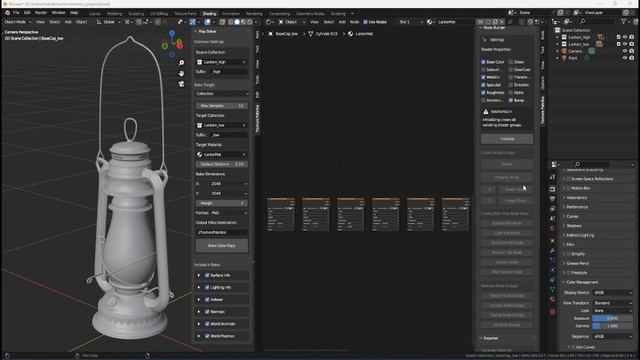
Task: Click the viewport overlays toggle icon
Action: [x=208, y=22]
